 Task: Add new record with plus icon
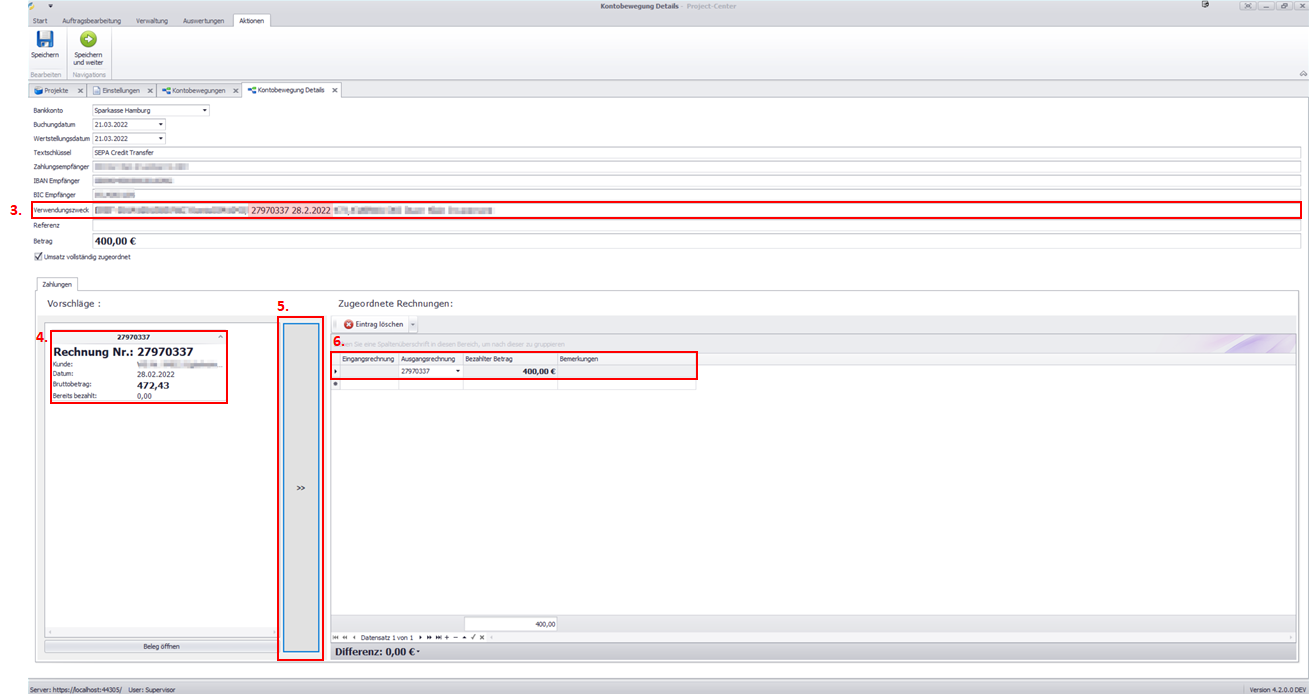pyautogui.click(x=446, y=637)
